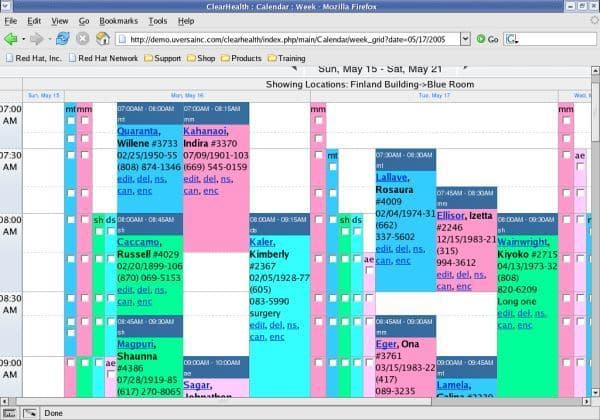Open patient Quaranta appointment link
The image size is (600, 420).
click(138, 131)
